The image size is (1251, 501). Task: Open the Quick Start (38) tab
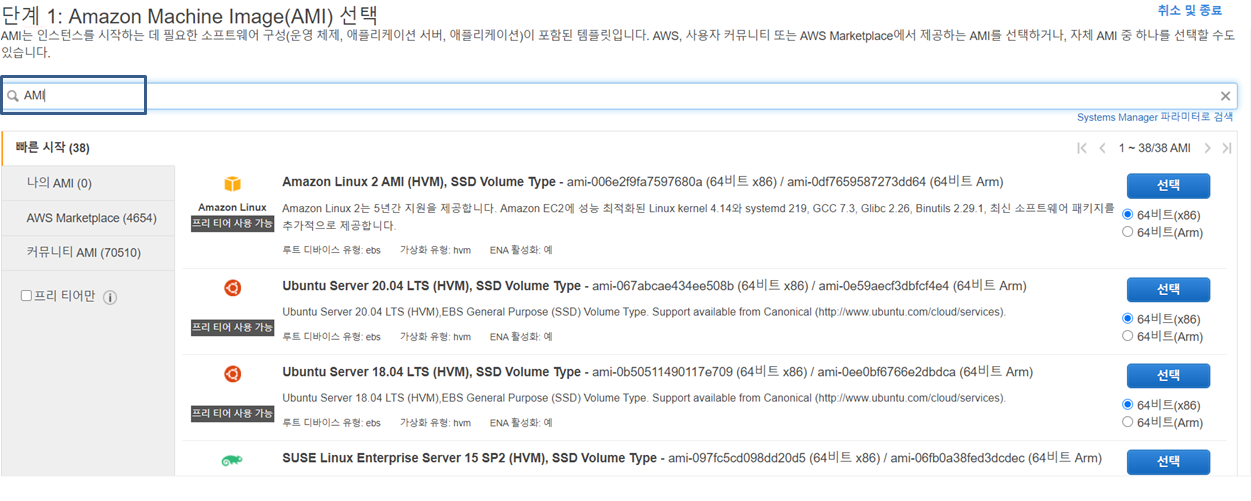(88, 148)
